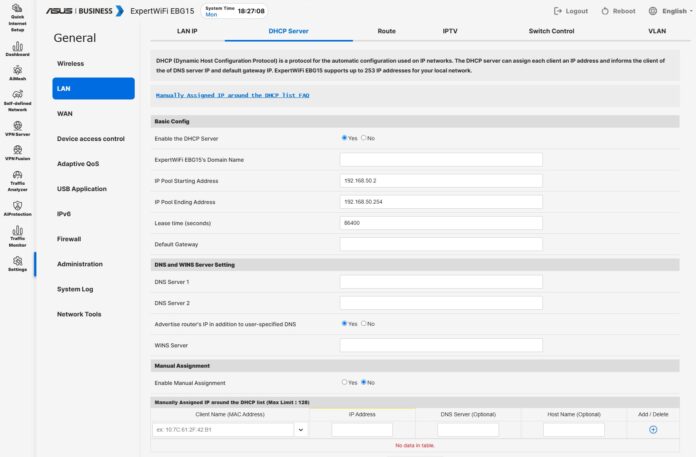Open Self-defined Network section
This screenshot has width=696, height=457.
17,99
